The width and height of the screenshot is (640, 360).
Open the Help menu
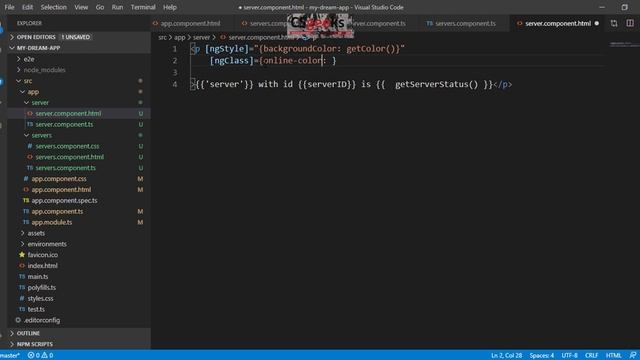coord(169,7)
